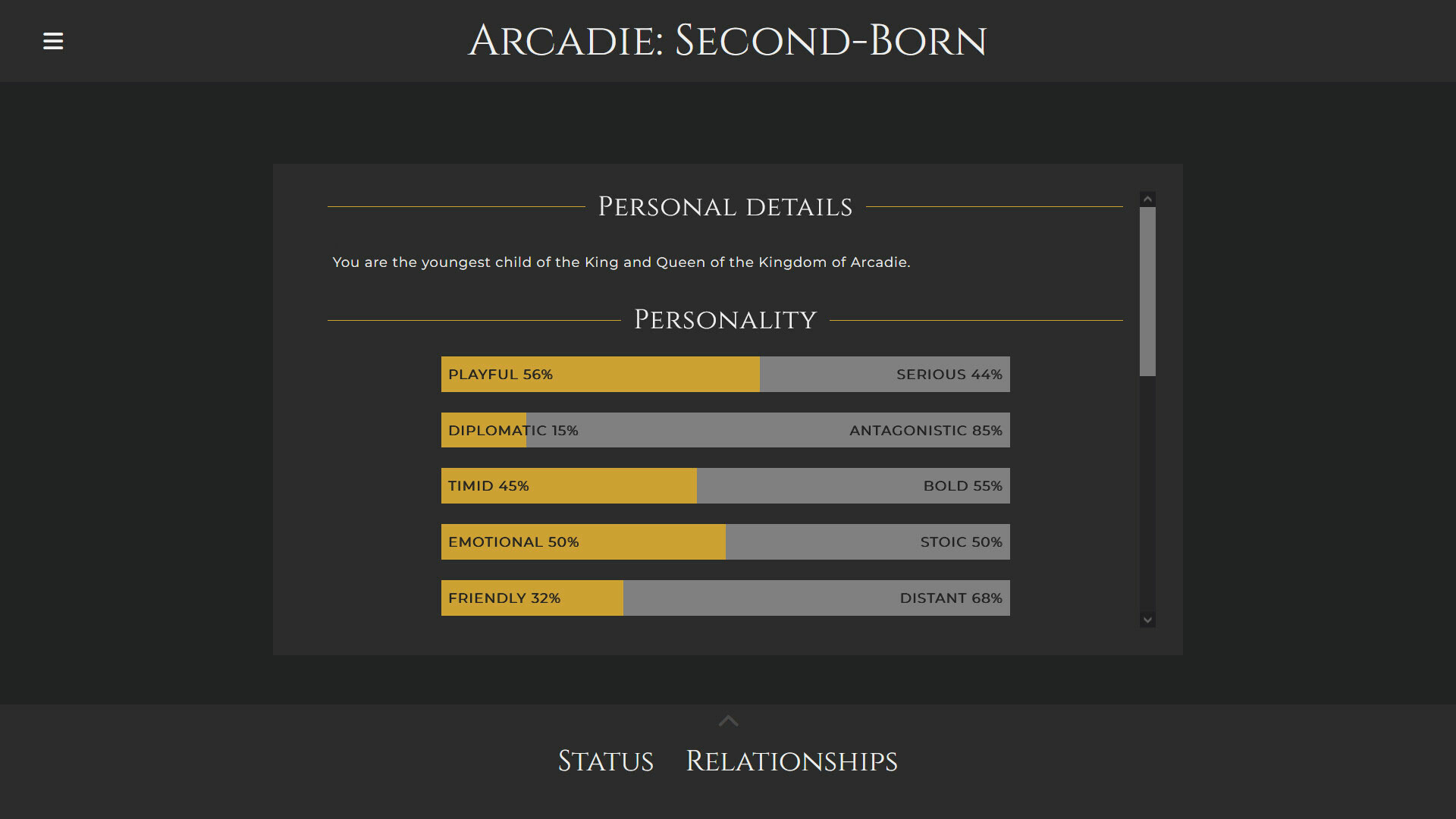Click the Diplomatic 15% bar segment

483,430
